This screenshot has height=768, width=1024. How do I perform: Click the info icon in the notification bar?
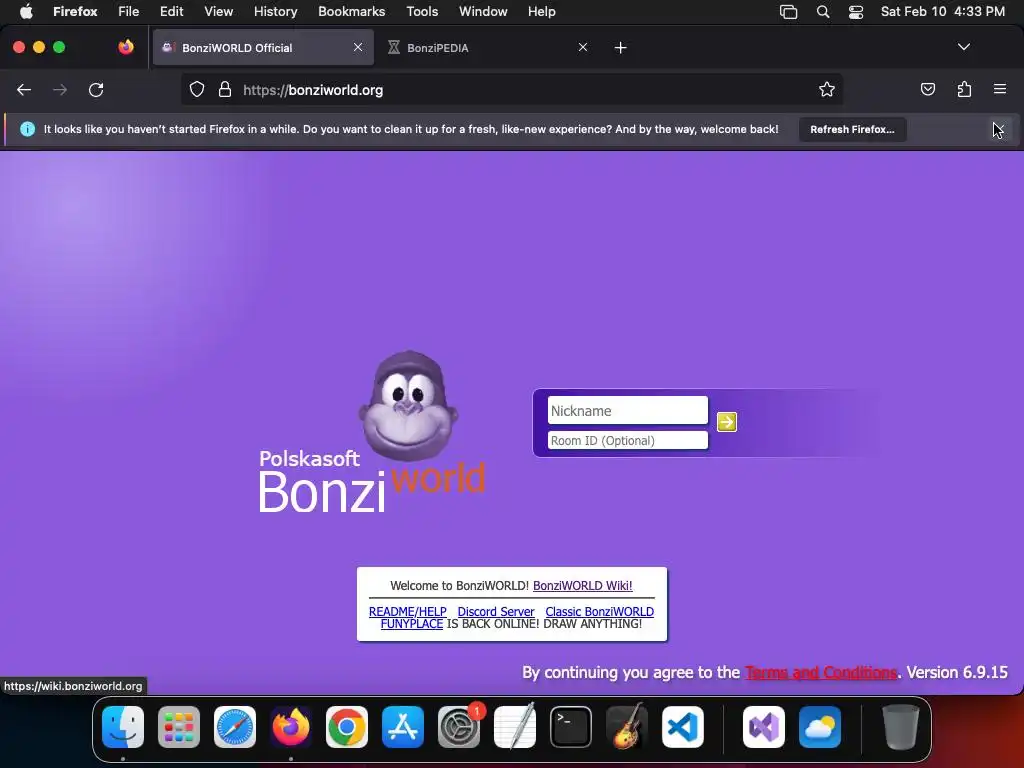[27, 129]
